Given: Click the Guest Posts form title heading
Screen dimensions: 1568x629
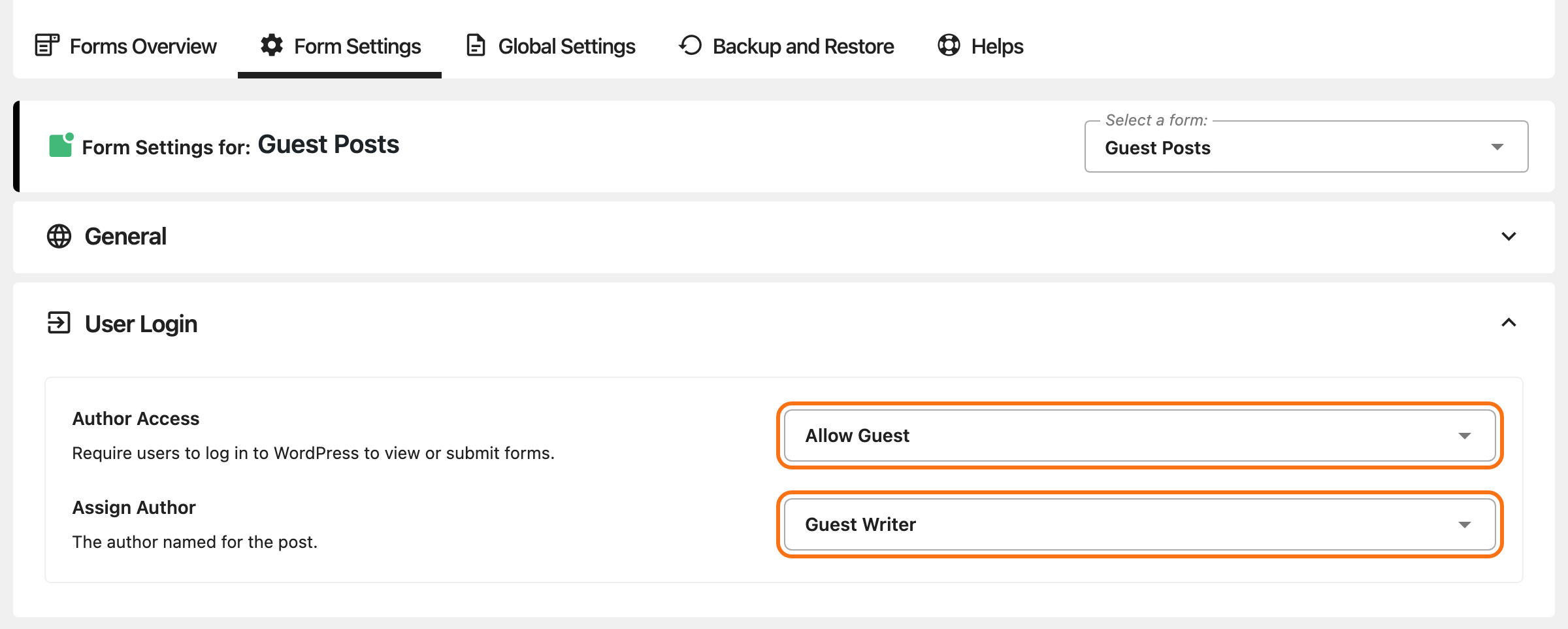Looking at the screenshot, I should click(x=328, y=144).
